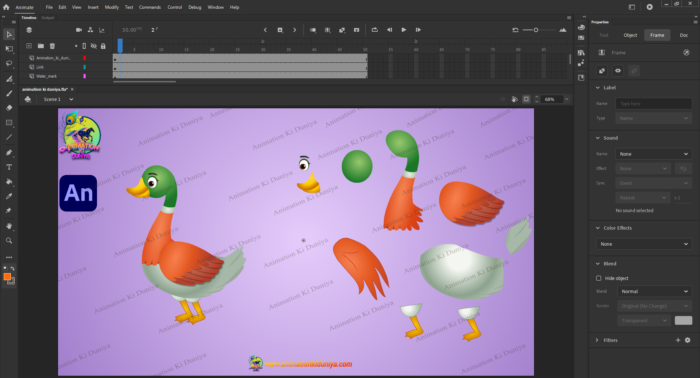
Task: Open the File menu
Action: [49, 7]
